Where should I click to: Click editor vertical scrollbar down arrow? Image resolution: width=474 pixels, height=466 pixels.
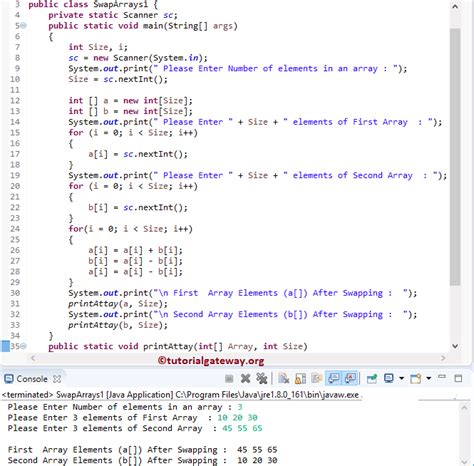[455, 346]
